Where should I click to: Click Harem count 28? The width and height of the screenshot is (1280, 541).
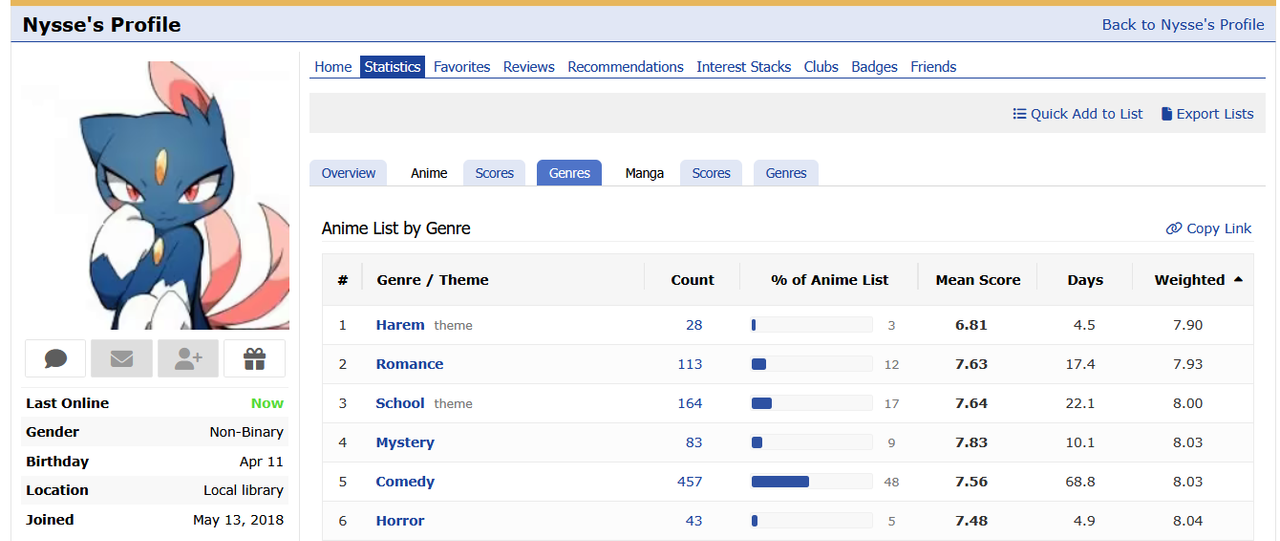[694, 325]
